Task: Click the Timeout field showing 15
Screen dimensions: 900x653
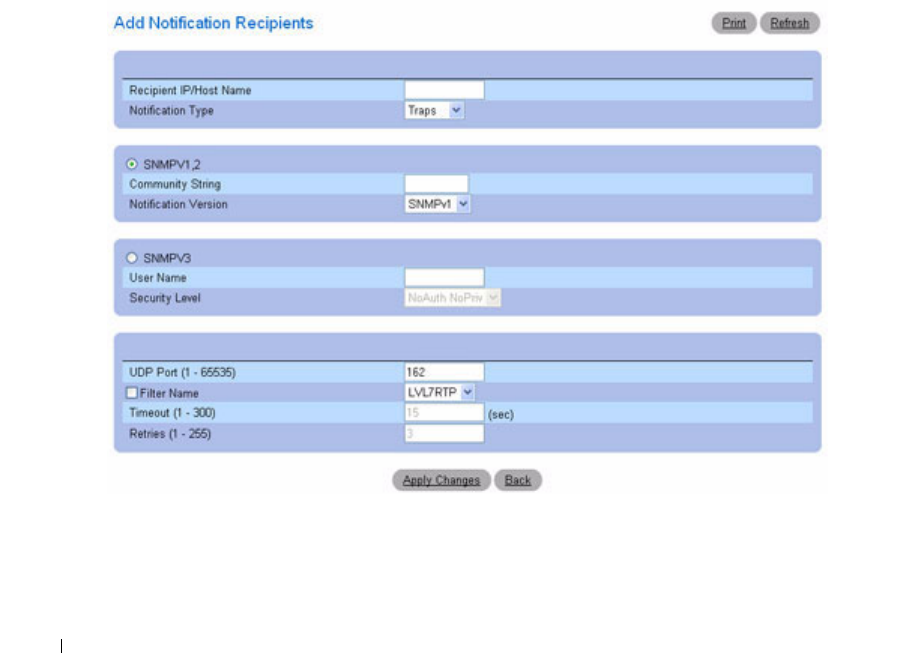Action: (444, 413)
